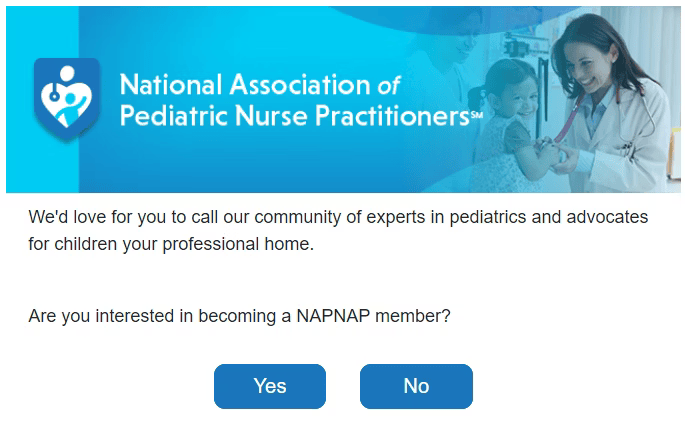The height and width of the screenshot is (431, 685).
Task: Click the NAPNAP shield logo icon
Action: 66,100
